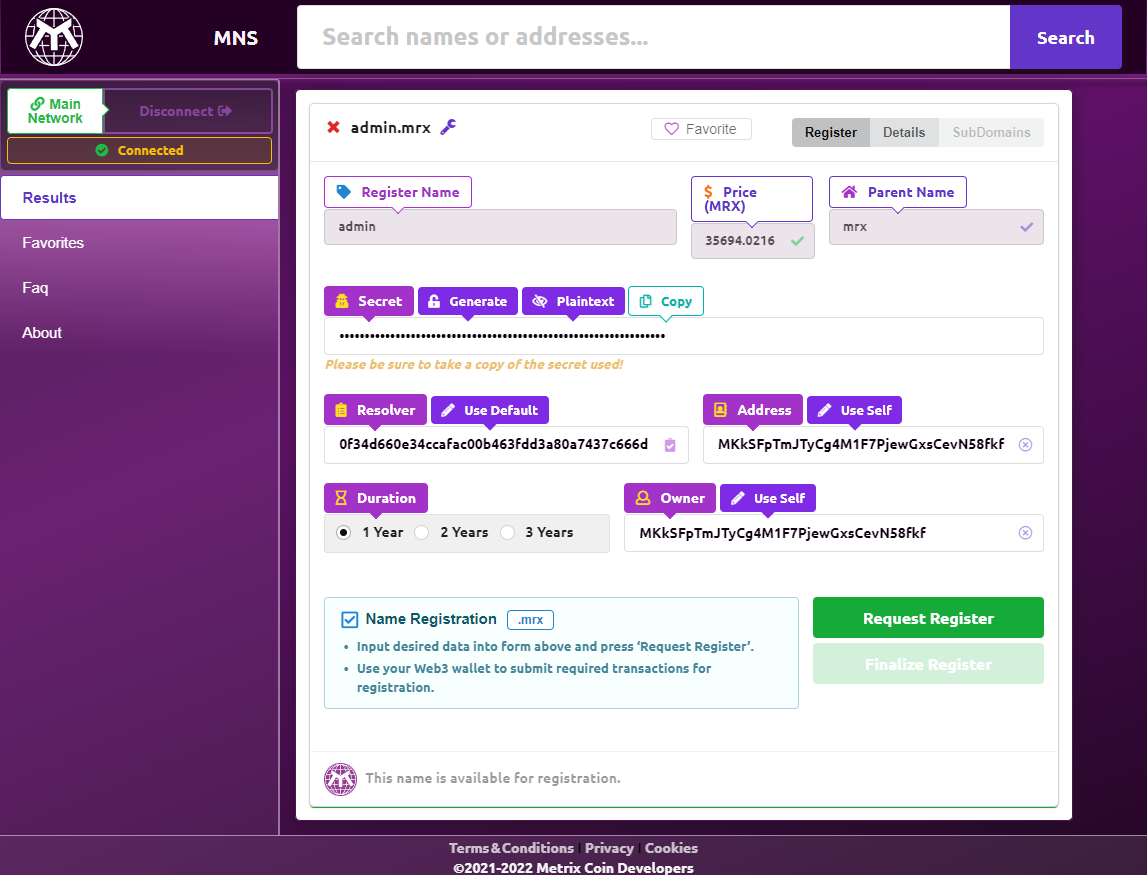Click the price value 35694.0216
Image resolution: width=1147 pixels, height=875 pixels.
pyautogui.click(x=740, y=241)
